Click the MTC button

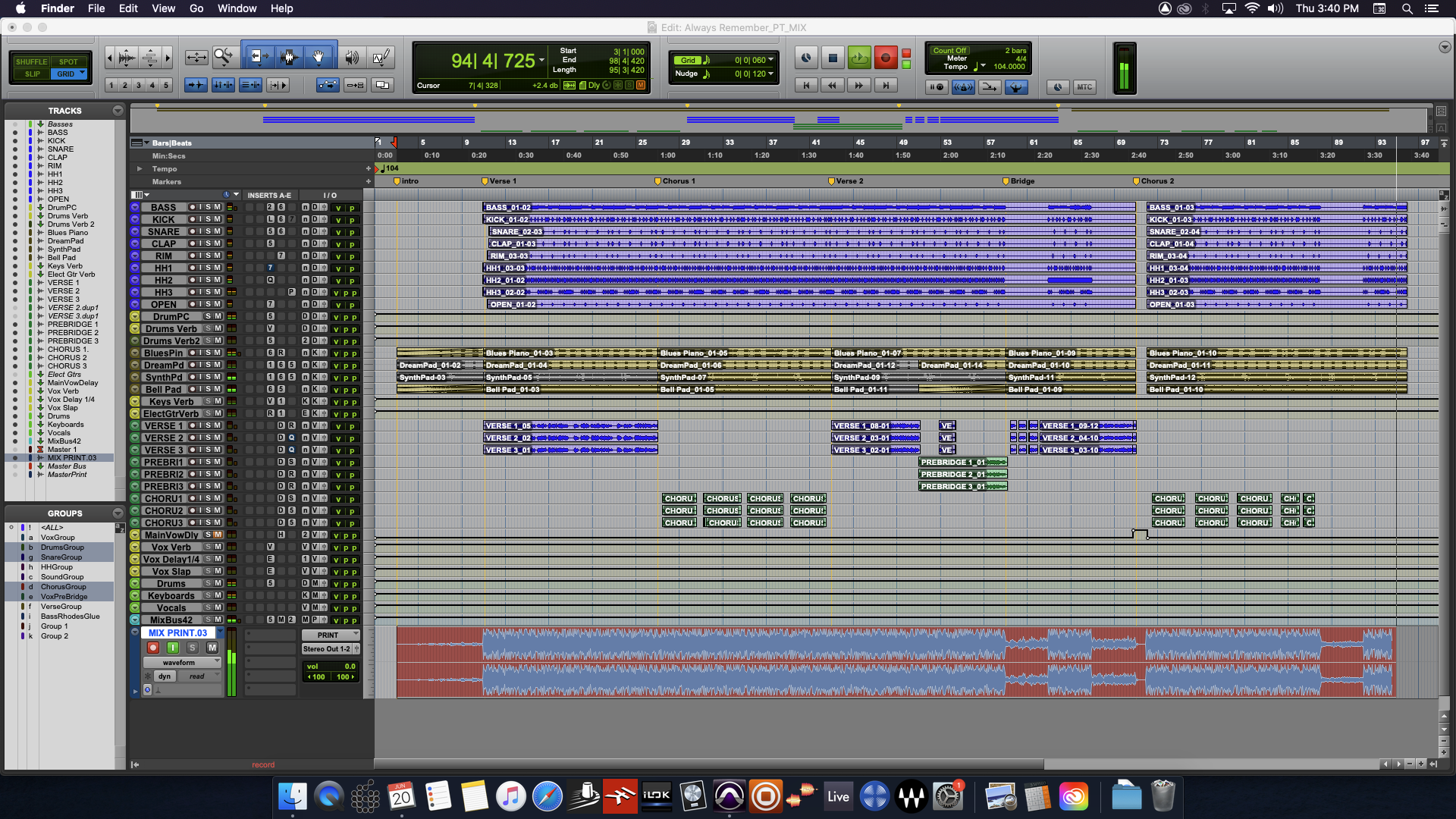click(1084, 87)
